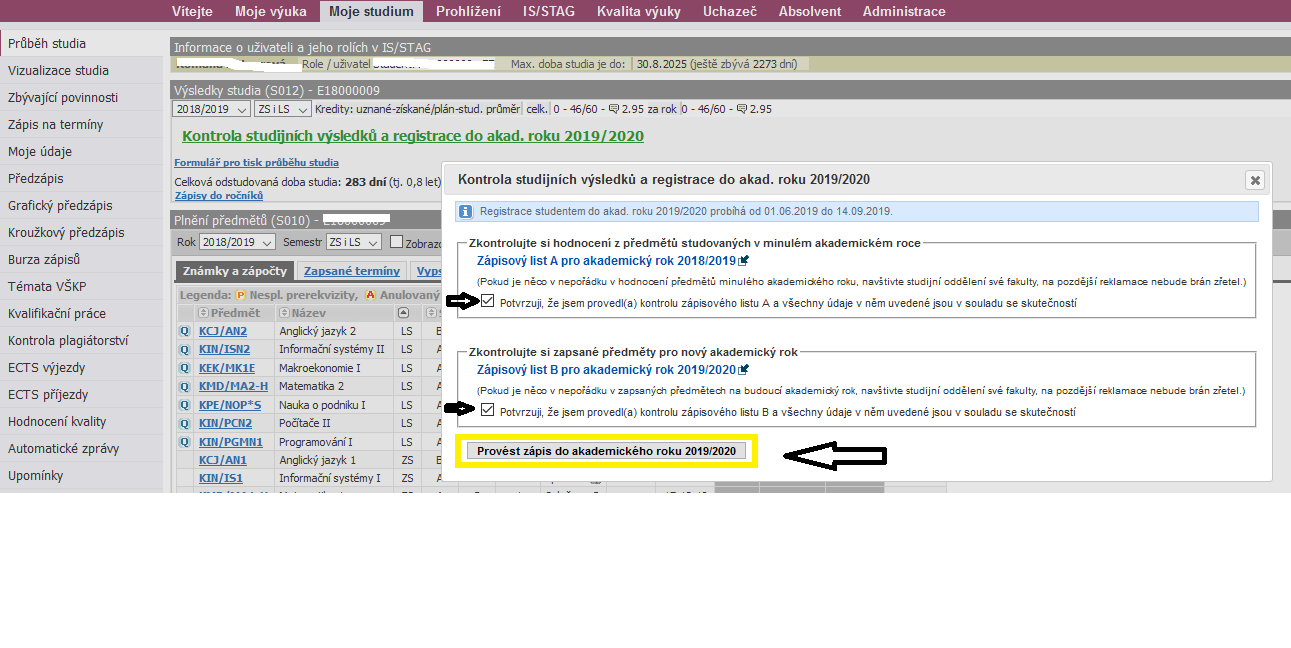The width and height of the screenshot is (1291, 648).
Task: Click the Q icon beside KIN/ISN2
Action: click(184, 350)
